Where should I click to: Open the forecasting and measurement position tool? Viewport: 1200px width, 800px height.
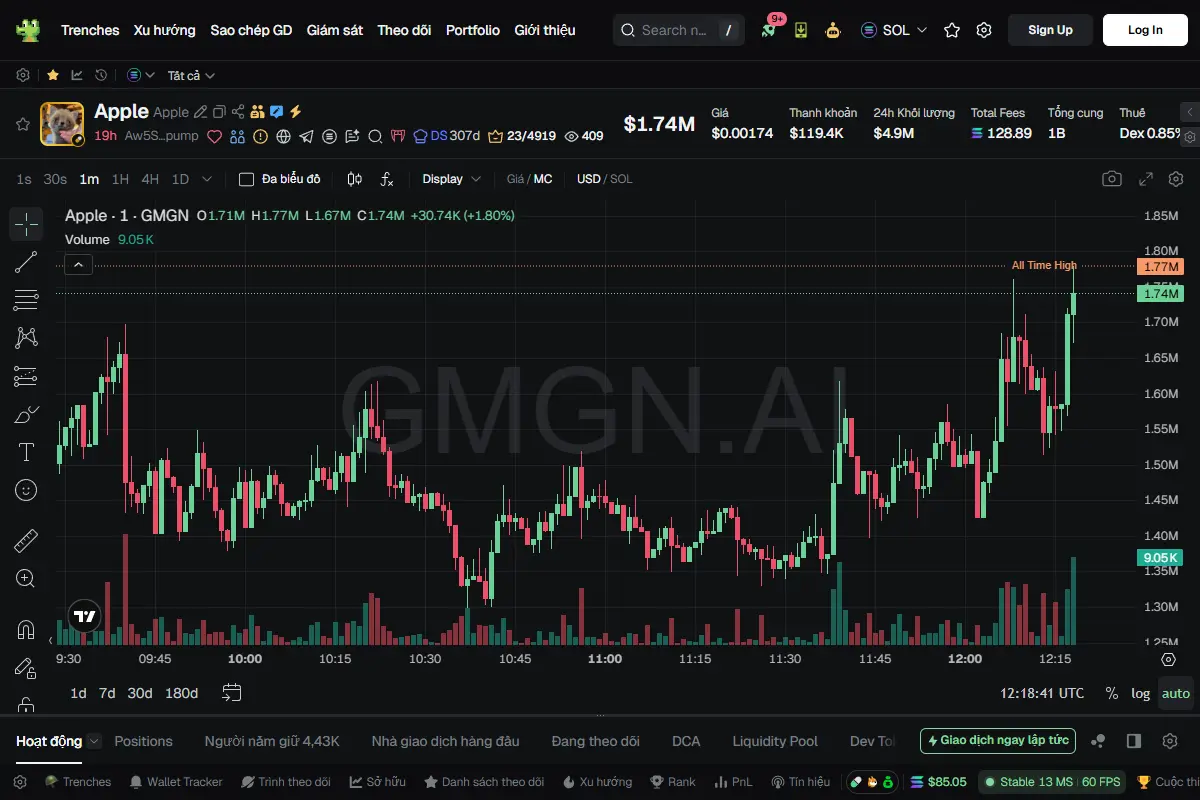pos(26,376)
